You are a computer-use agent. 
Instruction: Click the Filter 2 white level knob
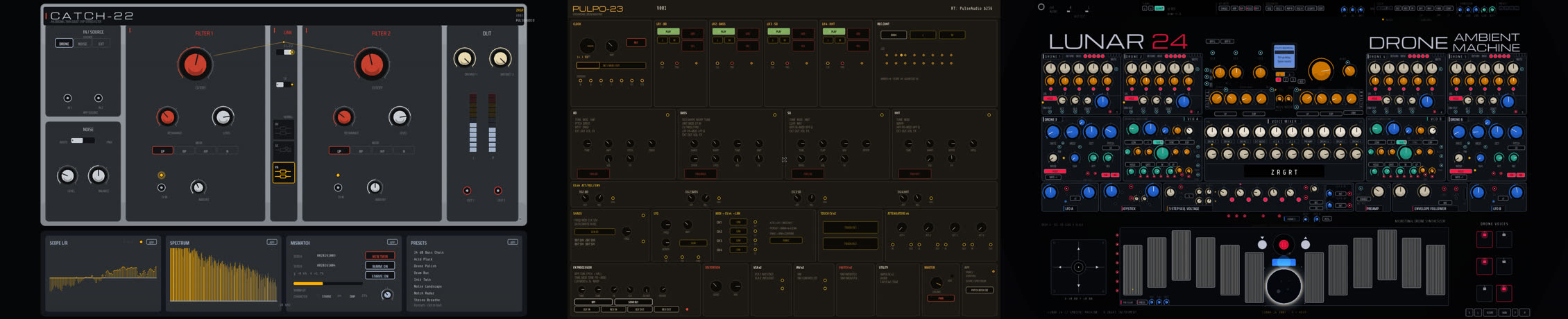click(x=400, y=117)
